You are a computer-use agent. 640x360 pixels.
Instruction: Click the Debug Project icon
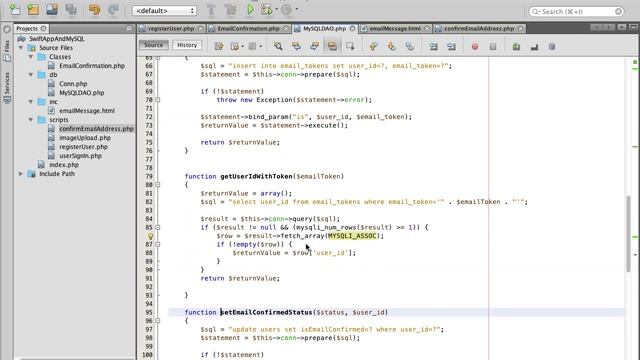(x=267, y=9)
